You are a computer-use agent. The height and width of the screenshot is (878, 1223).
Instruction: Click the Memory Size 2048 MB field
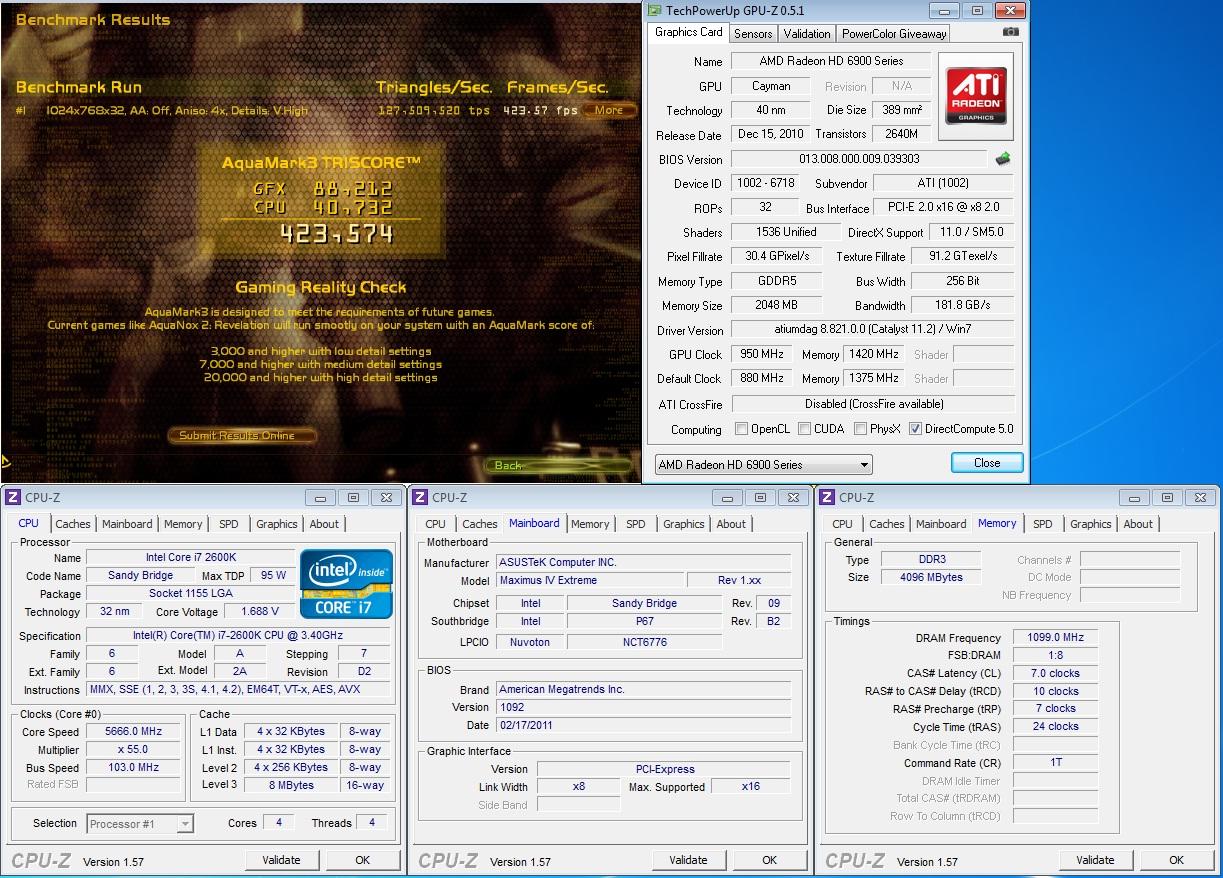click(777, 305)
